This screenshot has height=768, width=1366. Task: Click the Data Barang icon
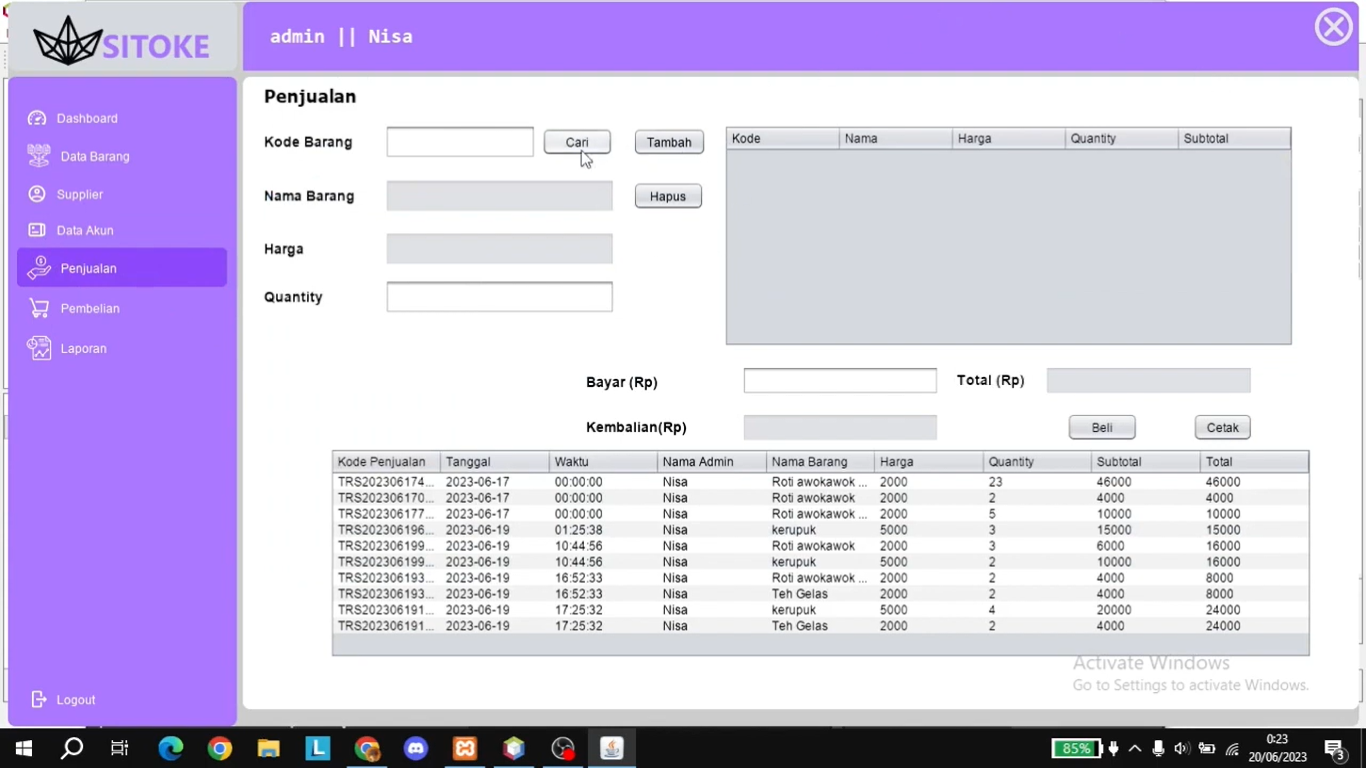[x=39, y=156]
